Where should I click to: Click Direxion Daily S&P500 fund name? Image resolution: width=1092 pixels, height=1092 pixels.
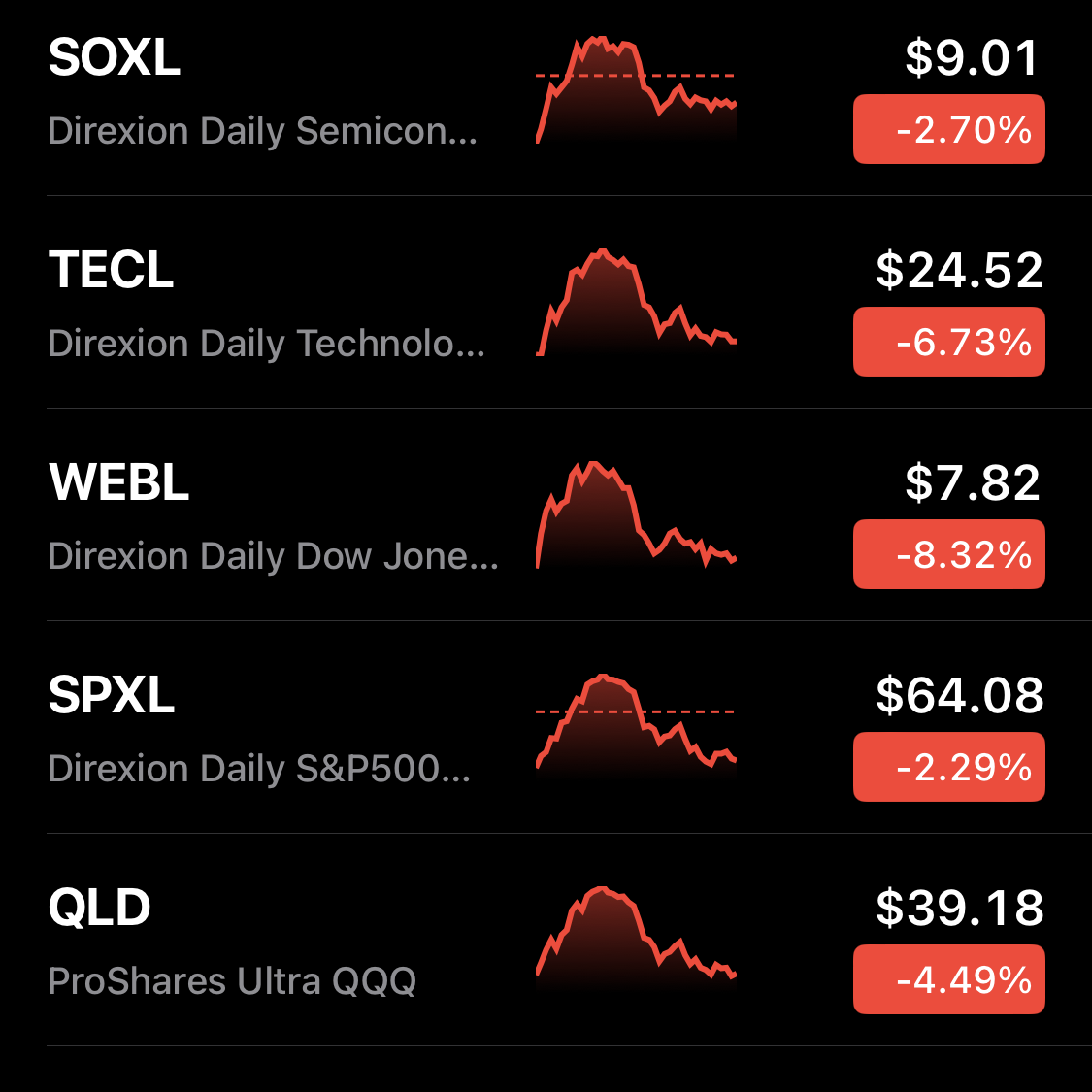tap(259, 769)
